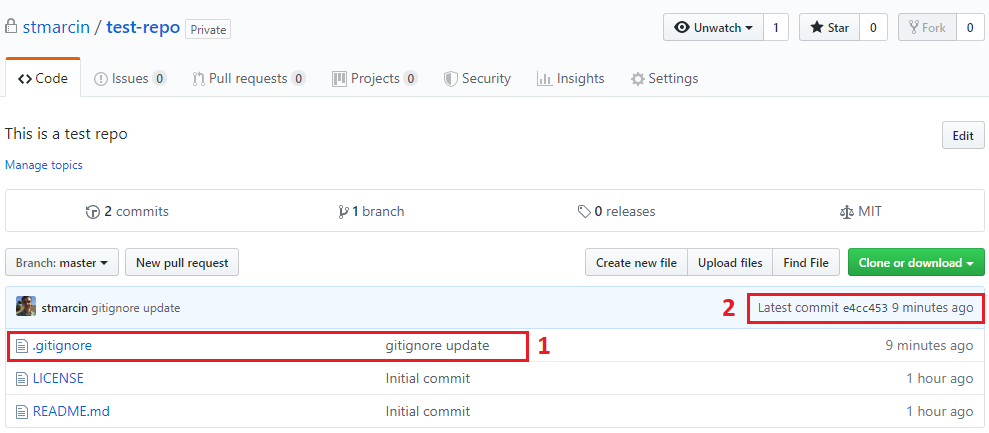Click the 'This is a test repo' description
The image size is (989, 433).
(x=66, y=134)
